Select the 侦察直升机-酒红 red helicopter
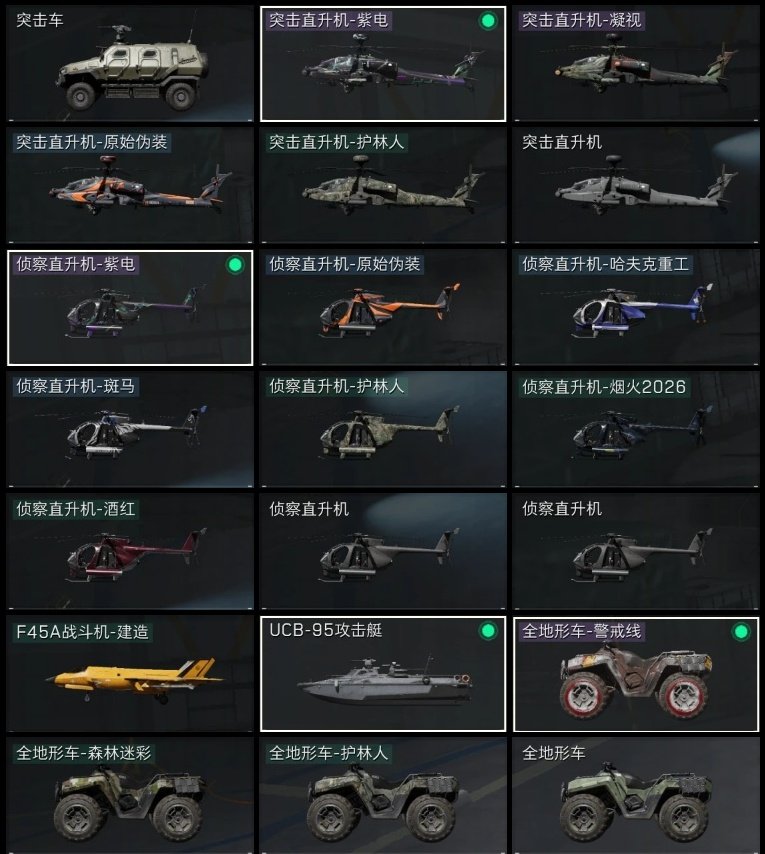The height and width of the screenshot is (854, 765). pos(130,552)
